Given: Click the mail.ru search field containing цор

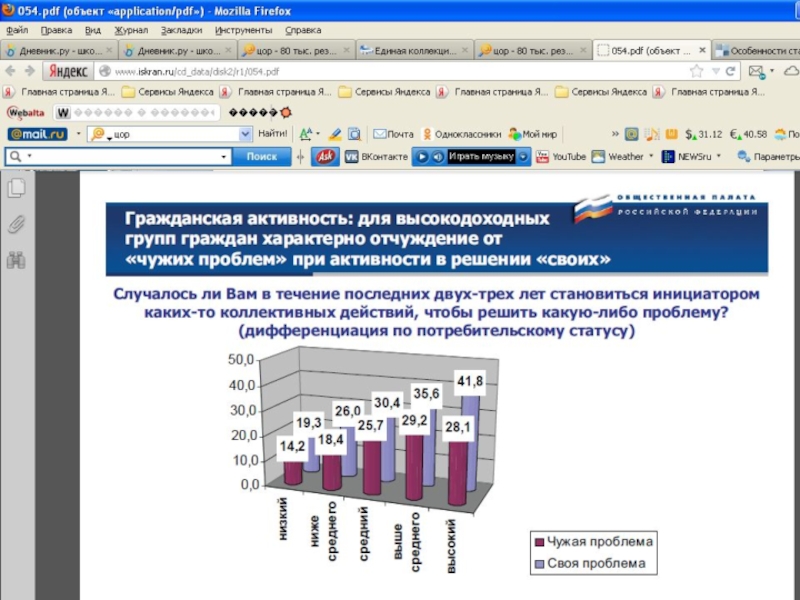Looking at the screenshot, I should 170,134.
